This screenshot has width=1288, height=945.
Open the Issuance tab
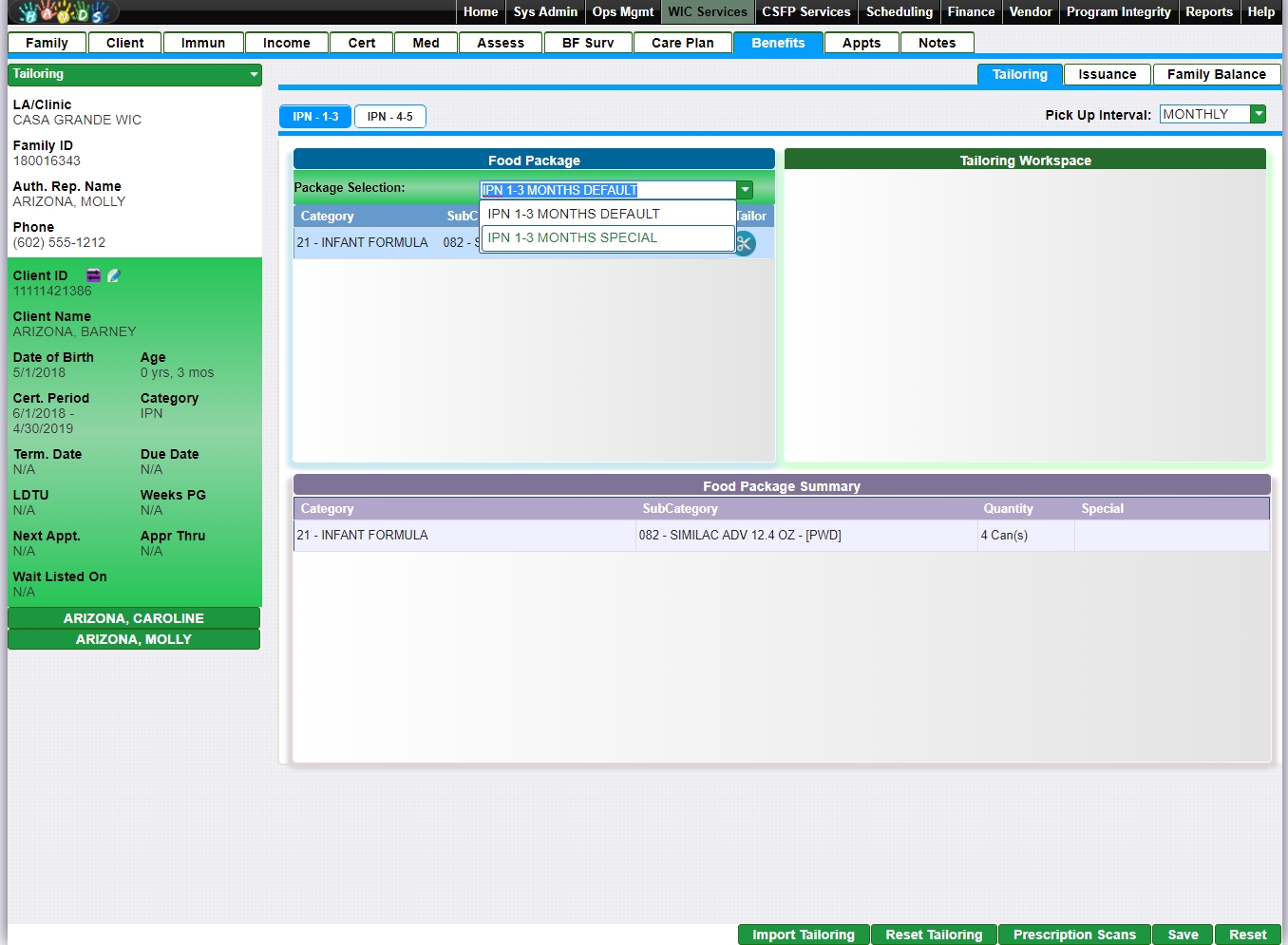[x=1107, y=74]
